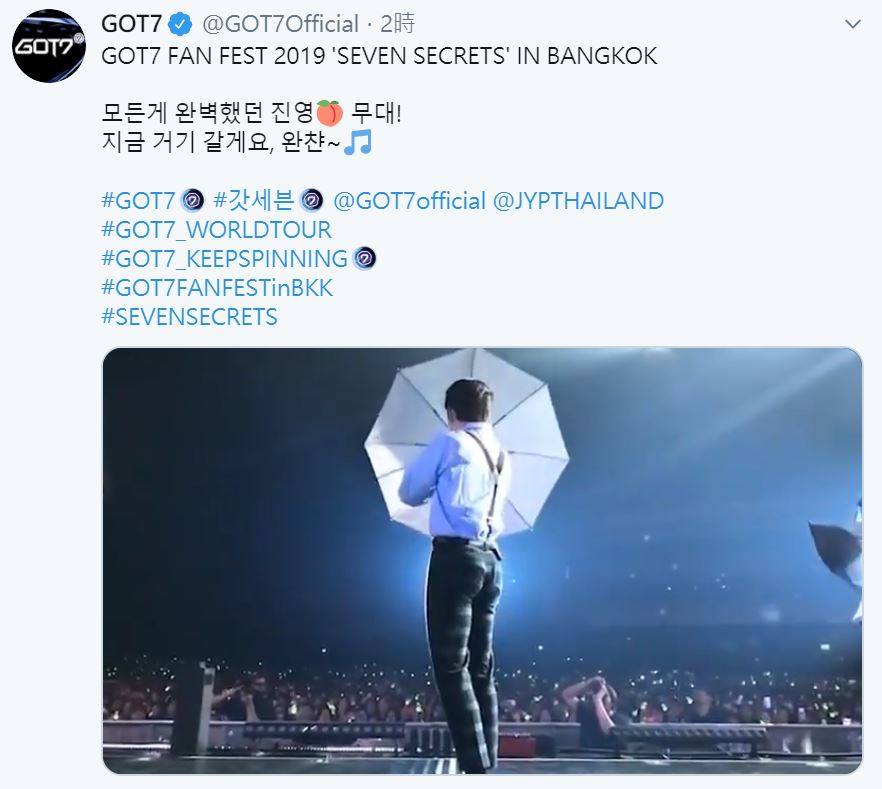
Task: Click the @GOT7Official handle
Action: (281, 23)
